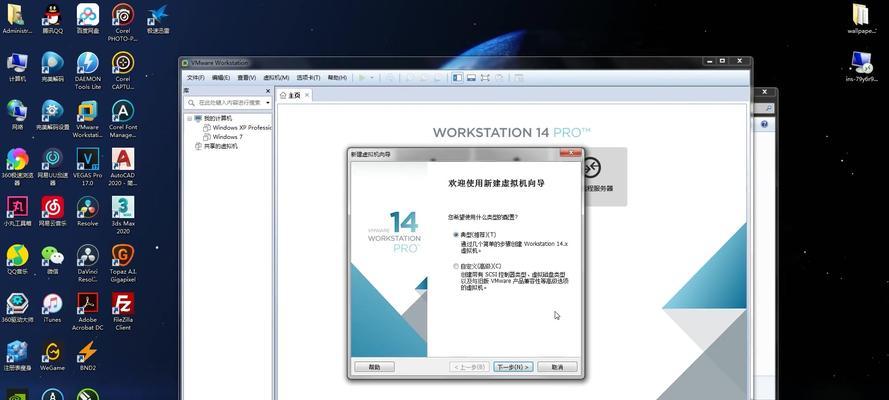Open the 选项卡(T) menu in VMware
The width and height of the screenshot is (889, 400).
click(308, 78)
